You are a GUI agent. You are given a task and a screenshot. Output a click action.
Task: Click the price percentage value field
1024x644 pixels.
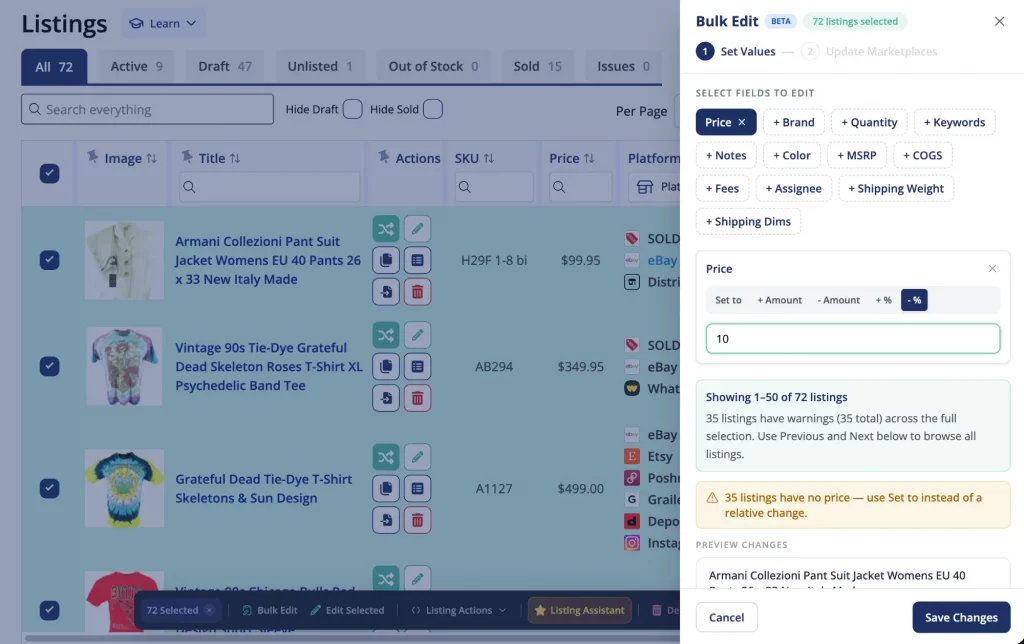tap(853, 338)
